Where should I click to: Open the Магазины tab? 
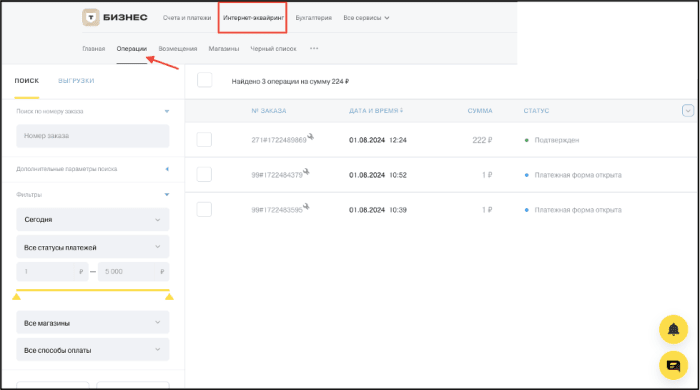tap(224, 49)
